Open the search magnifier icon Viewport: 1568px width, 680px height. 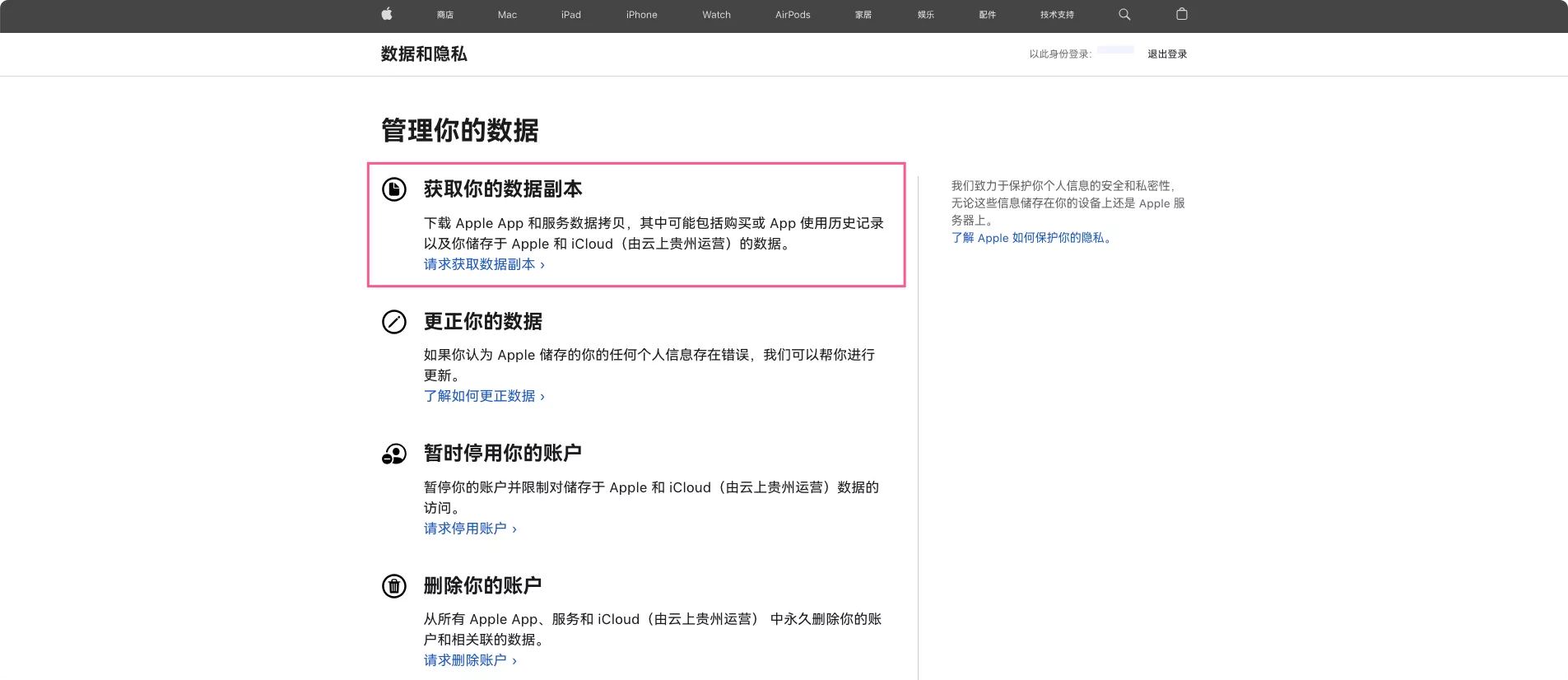tap(1124, 14)
